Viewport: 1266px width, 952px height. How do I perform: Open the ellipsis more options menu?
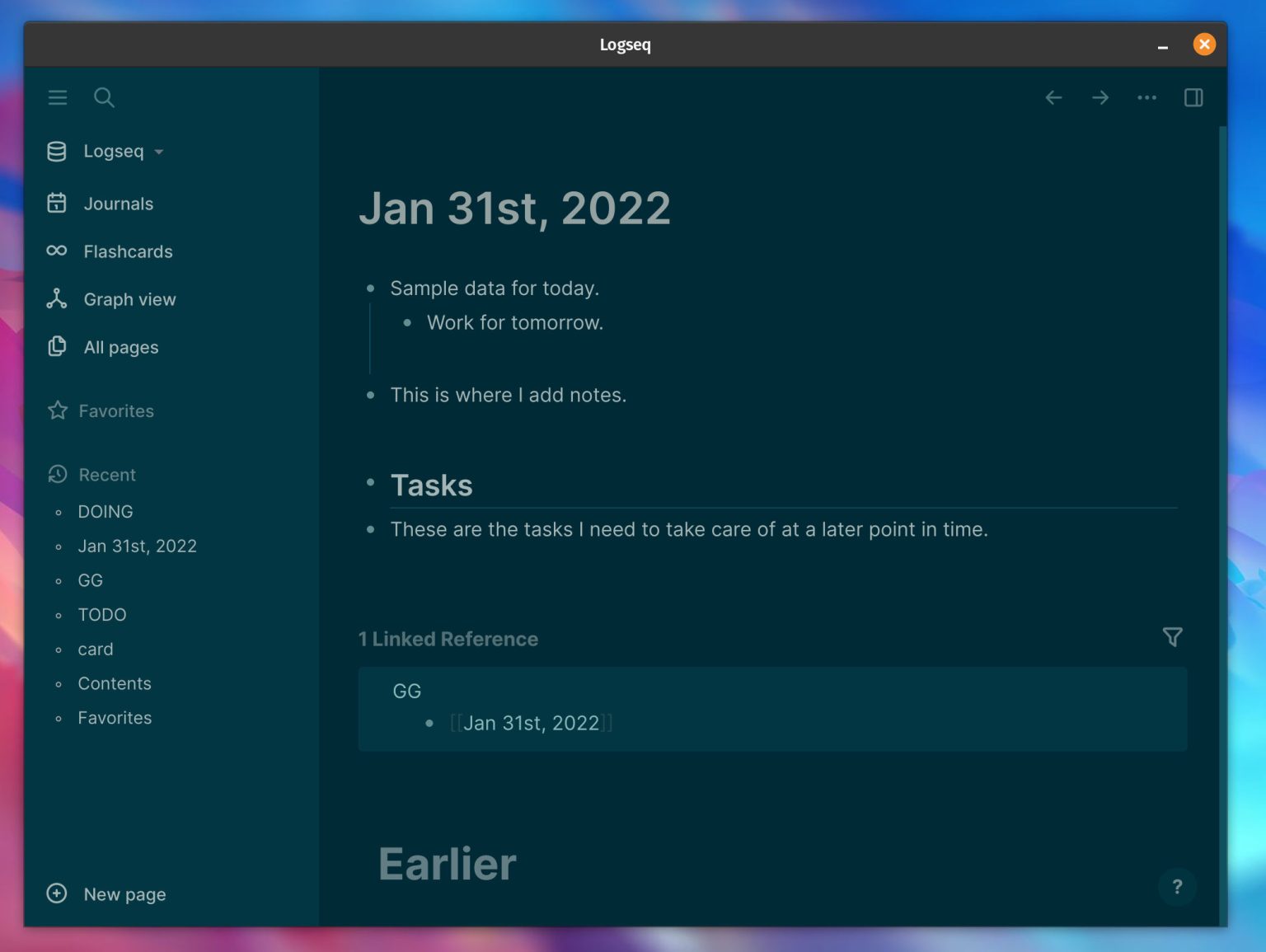pos(1146,97)
